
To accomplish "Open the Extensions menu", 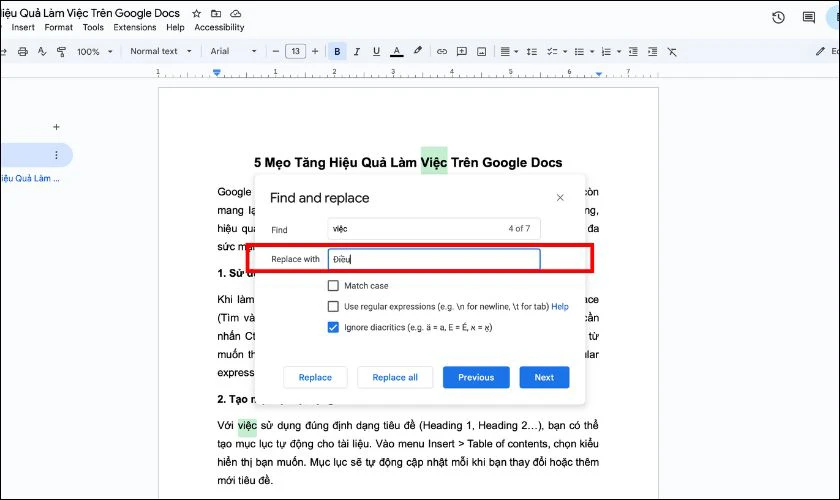I will click(x=134, y=27).
